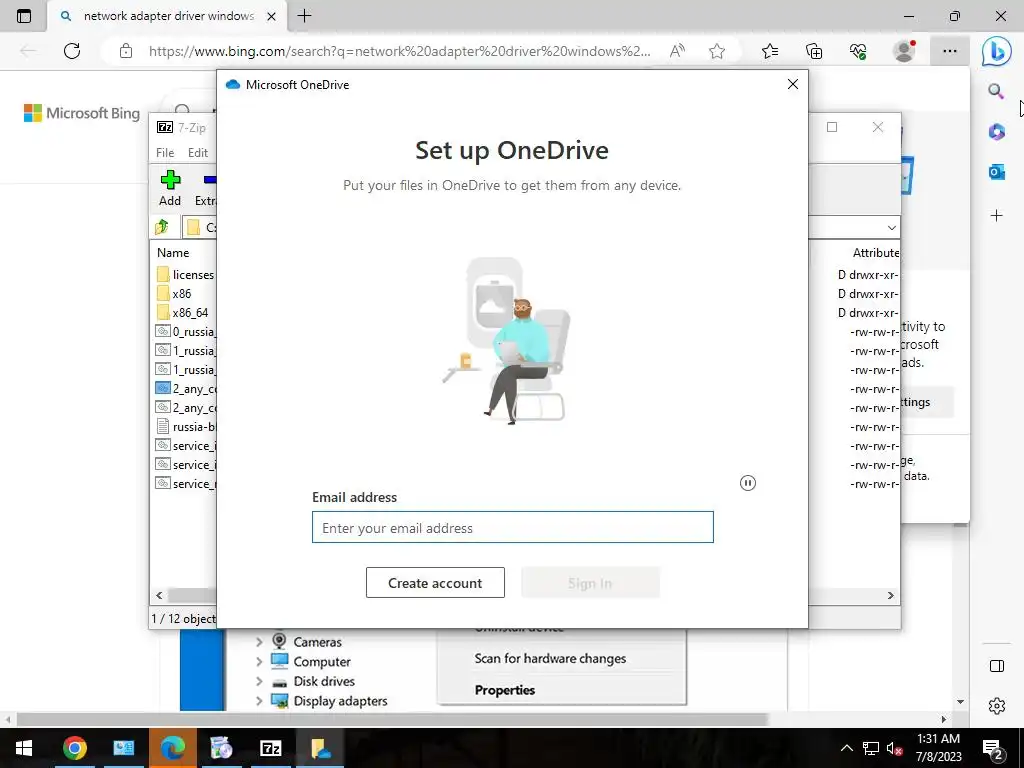Close the Microsoft OneDrive dialog

[793, 84]
